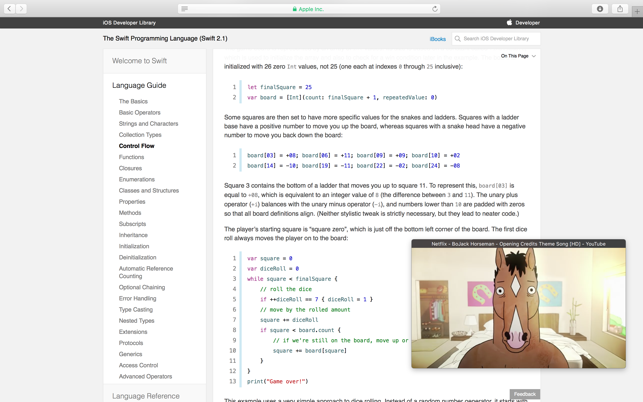Go back with the Safari back arrow
The height and width of the screenshot is (402, 643).
[9, 9]
